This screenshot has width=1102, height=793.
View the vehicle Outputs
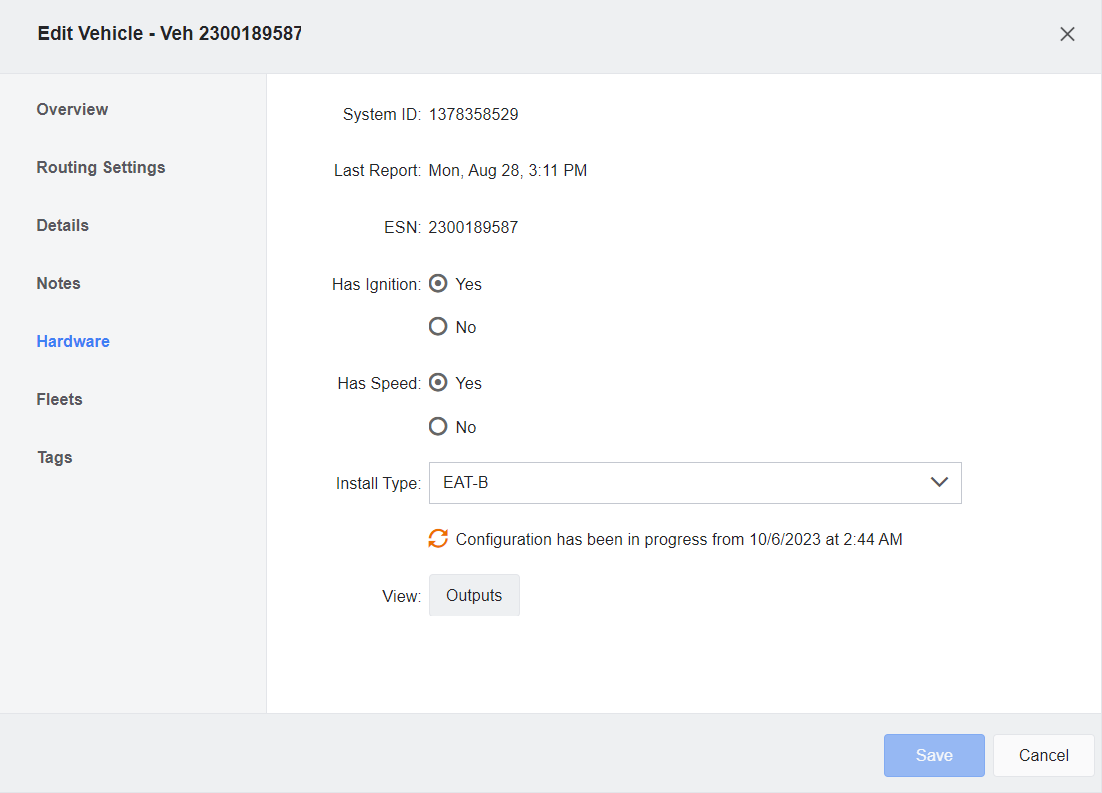pos(474,595)
